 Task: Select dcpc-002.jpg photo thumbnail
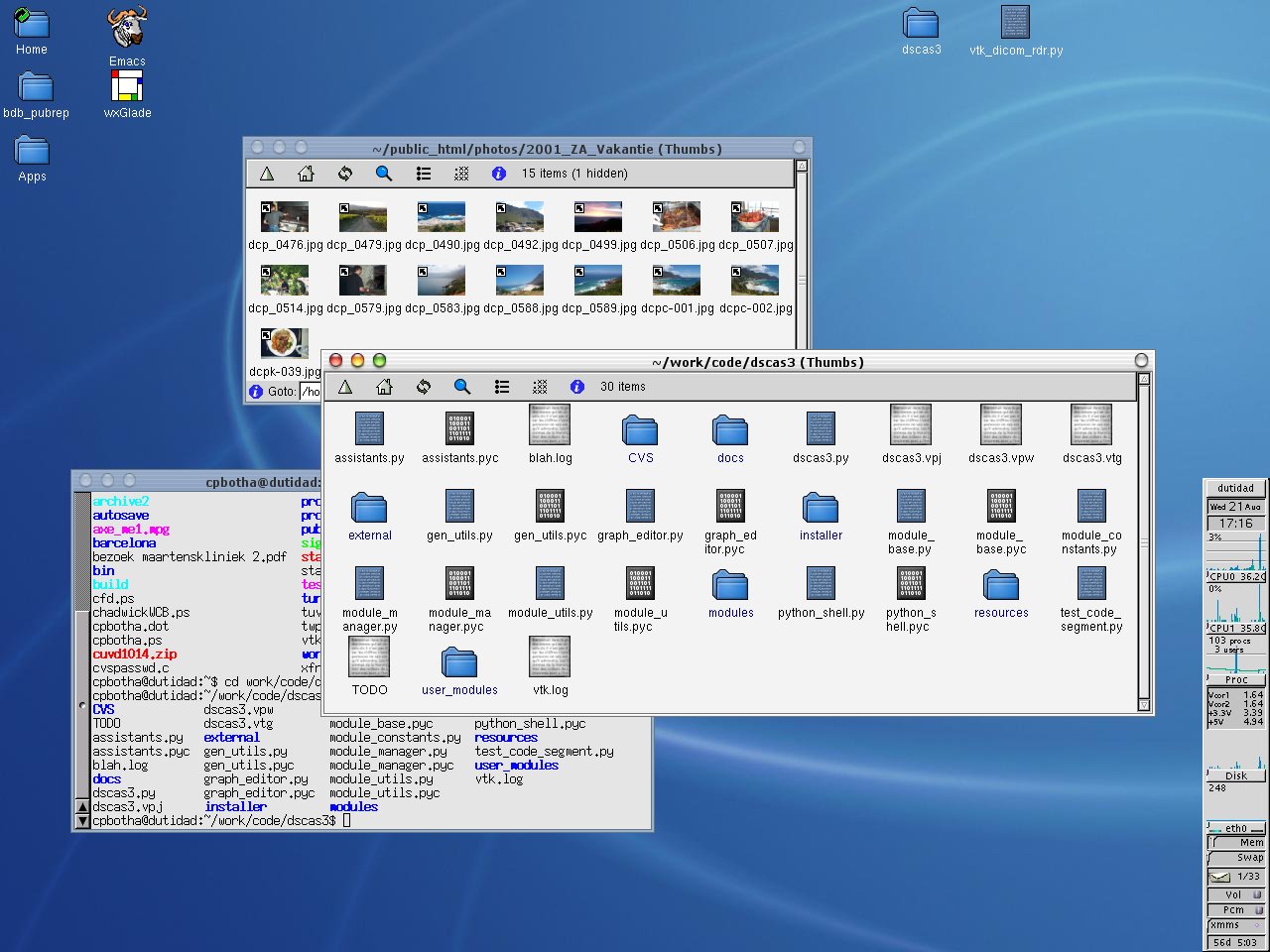[x=755, y=280]
